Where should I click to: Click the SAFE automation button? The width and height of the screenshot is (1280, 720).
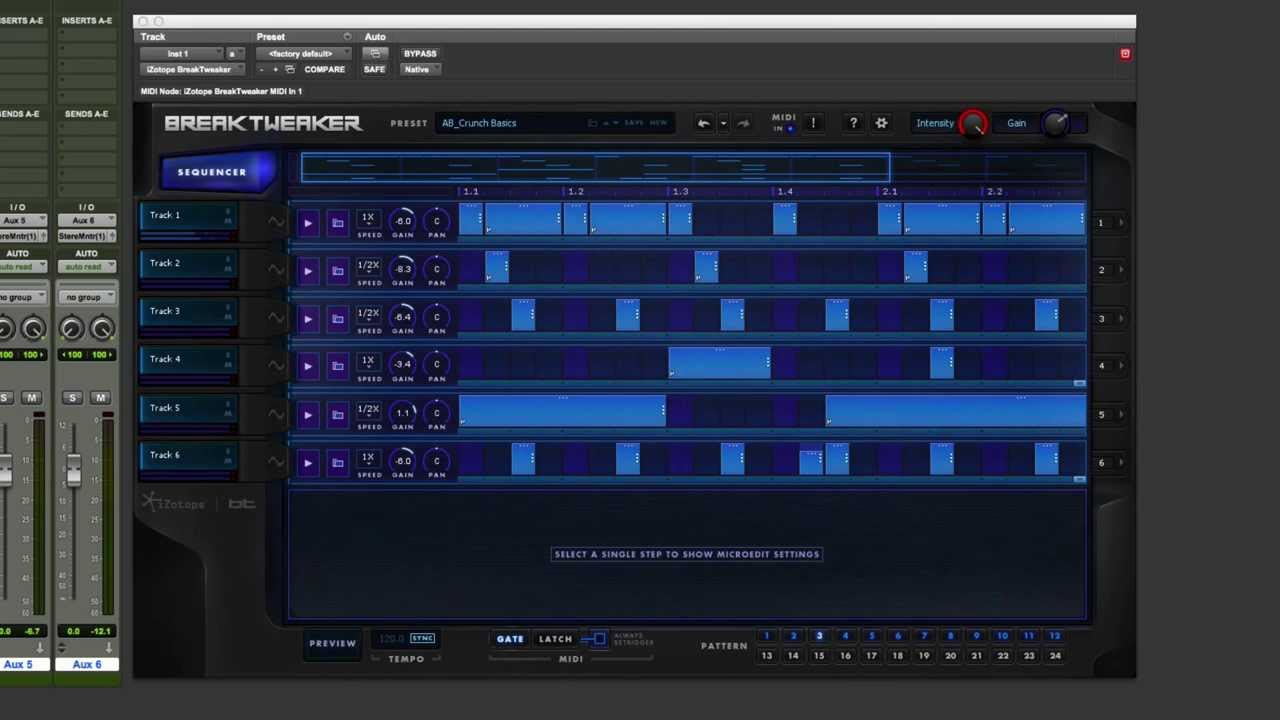[374, 70]
